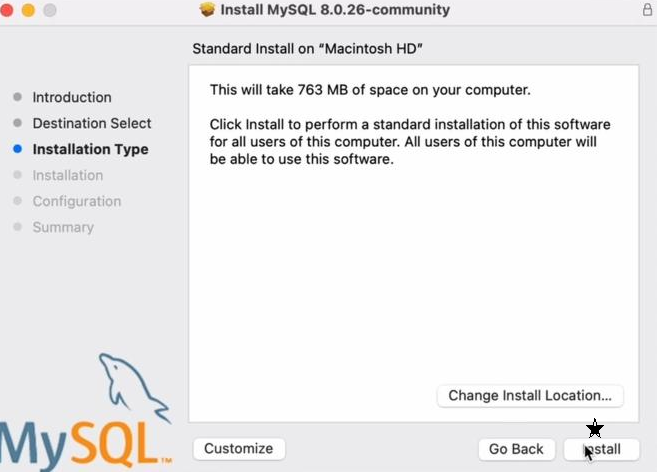The image size is (657, 472).
Task: Click the blue bullet beside Installation Type
Action: click(17, 149)
